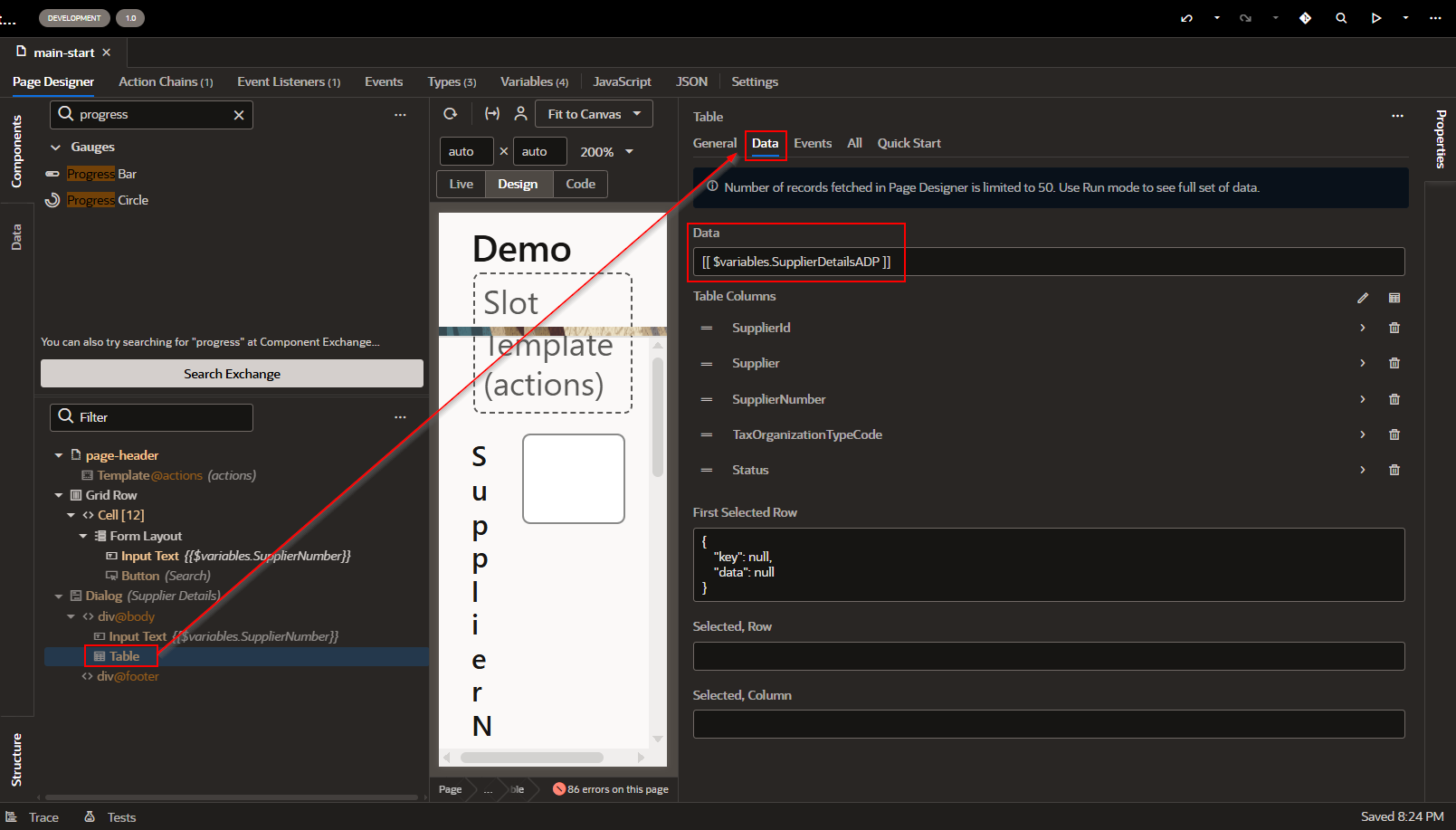Open the Fit to Canvas dropdown

pos(594,114)
